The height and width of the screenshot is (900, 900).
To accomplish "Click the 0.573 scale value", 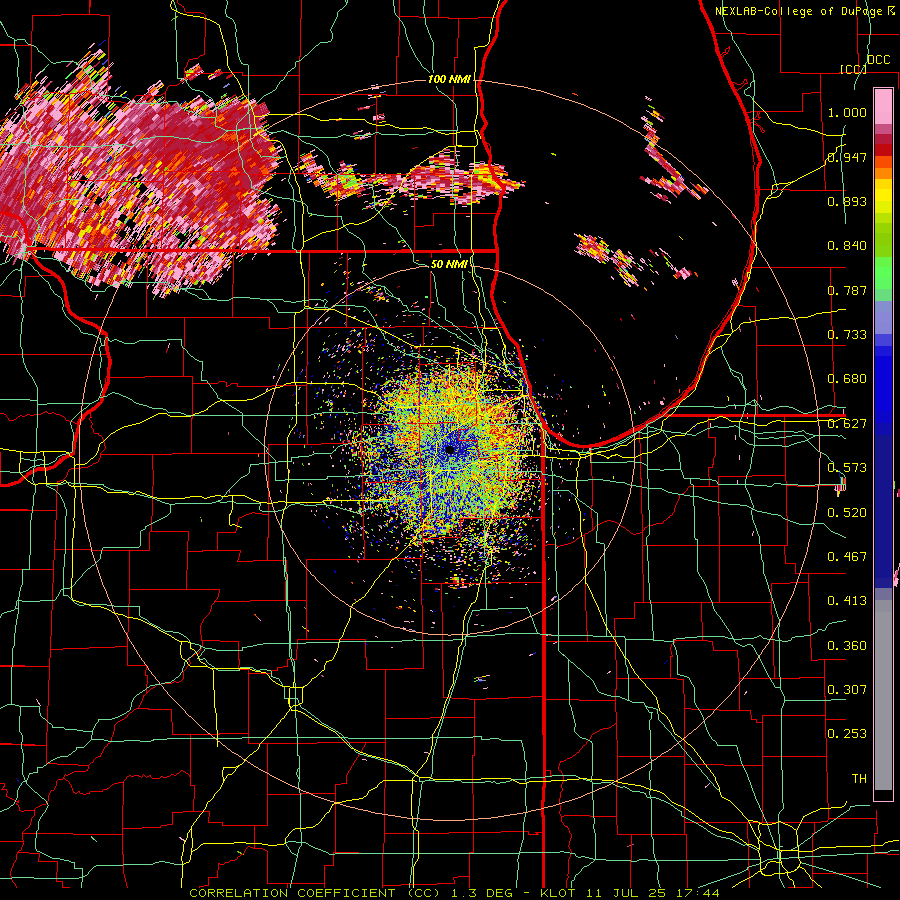I will pyautogui.click(x=847, y=468).
